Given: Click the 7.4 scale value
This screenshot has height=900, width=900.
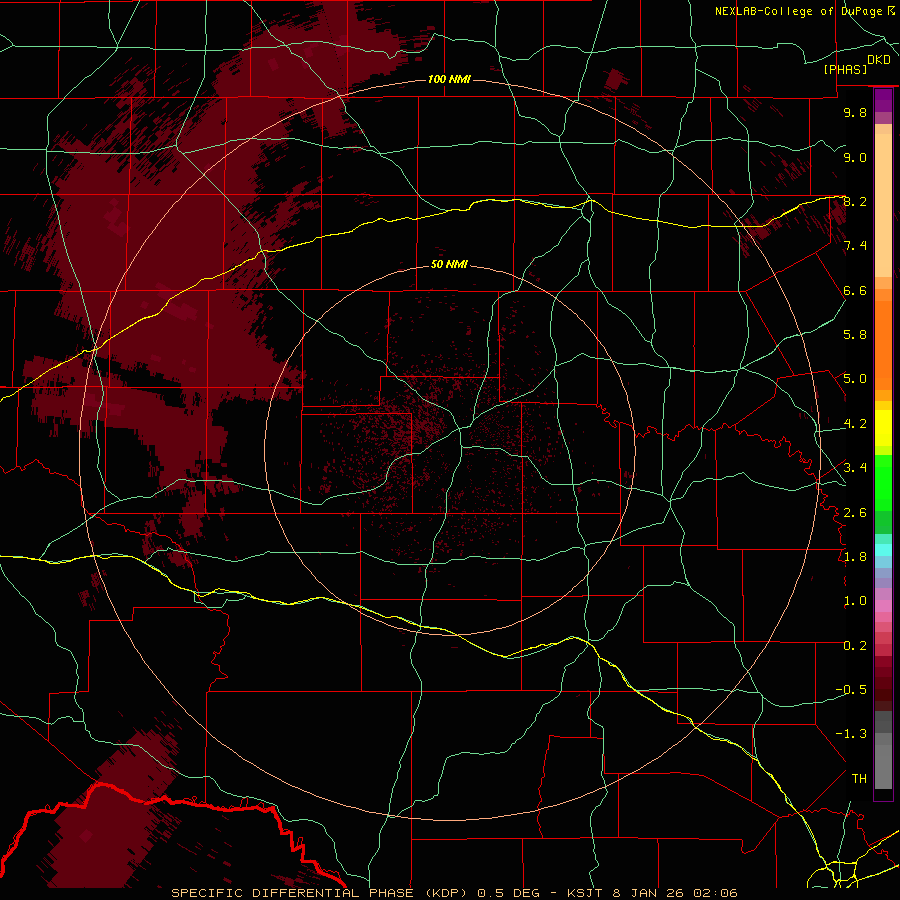Looking at the screenshot, I should [855, 246].
